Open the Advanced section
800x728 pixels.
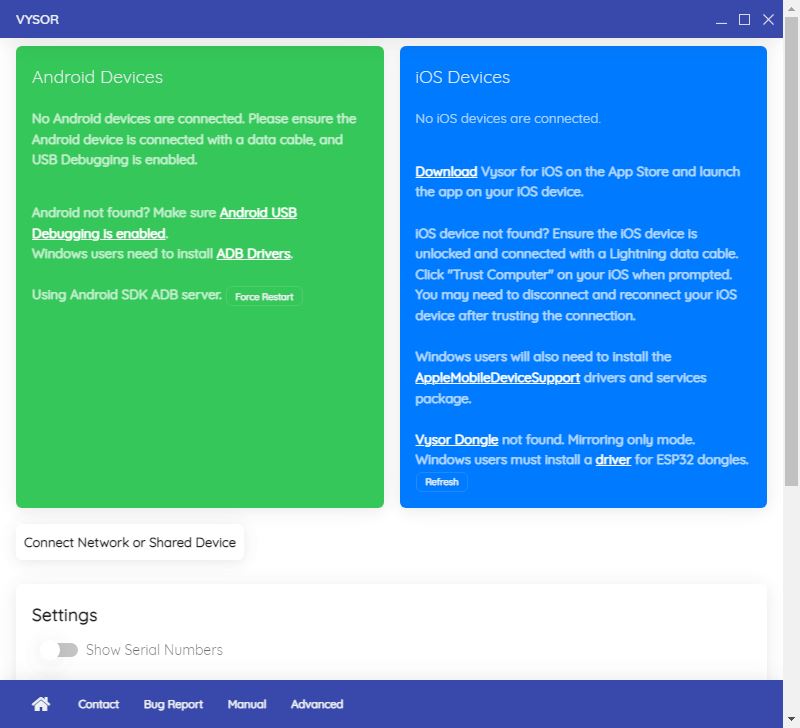coord(317,704)
